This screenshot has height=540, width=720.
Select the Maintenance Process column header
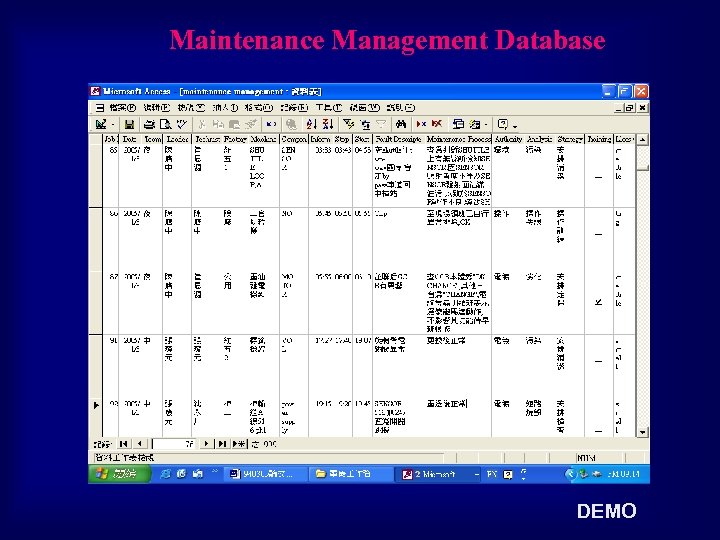[x=458, y=139]
